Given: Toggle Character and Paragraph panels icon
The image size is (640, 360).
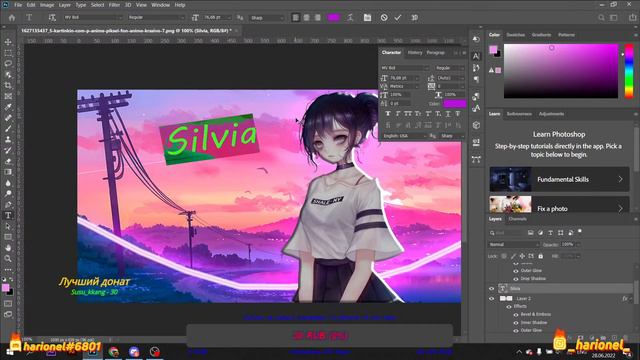Looking at the screenshot, I should pyautogui.click(x=367, y=18).
